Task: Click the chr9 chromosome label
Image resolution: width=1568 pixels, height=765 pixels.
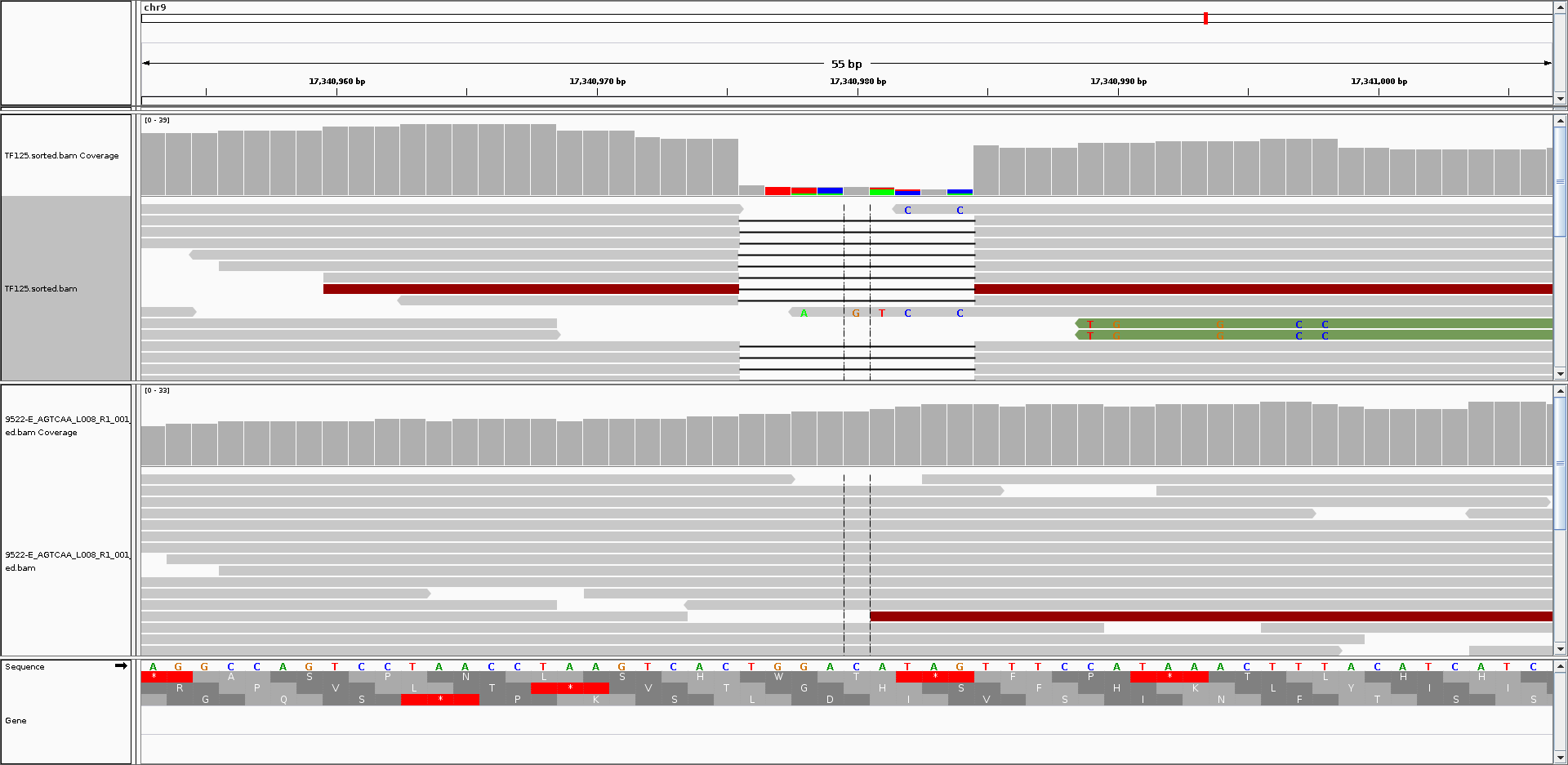Action: 155,7
